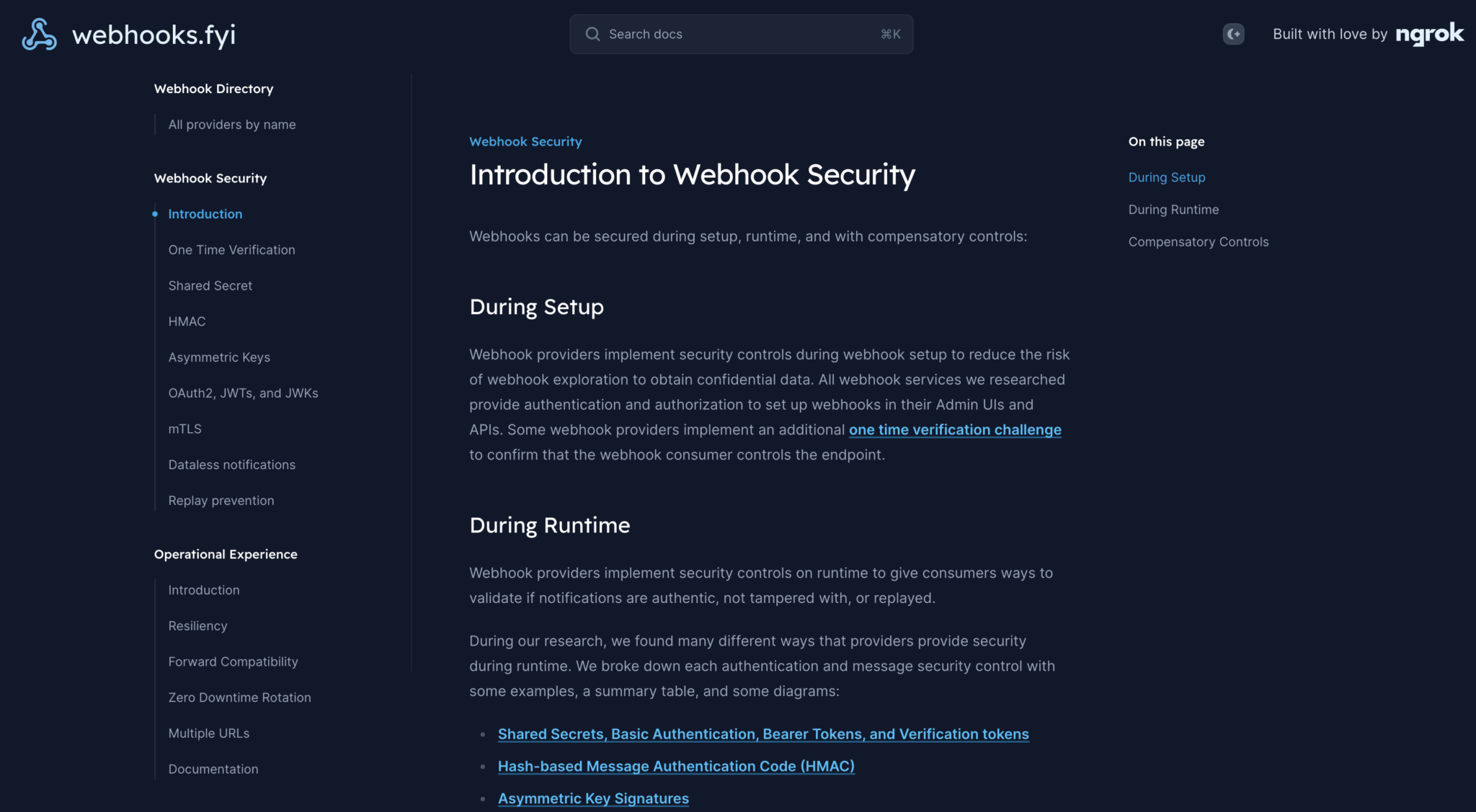Click the ngrok logo in the header

click(1429, 34)
